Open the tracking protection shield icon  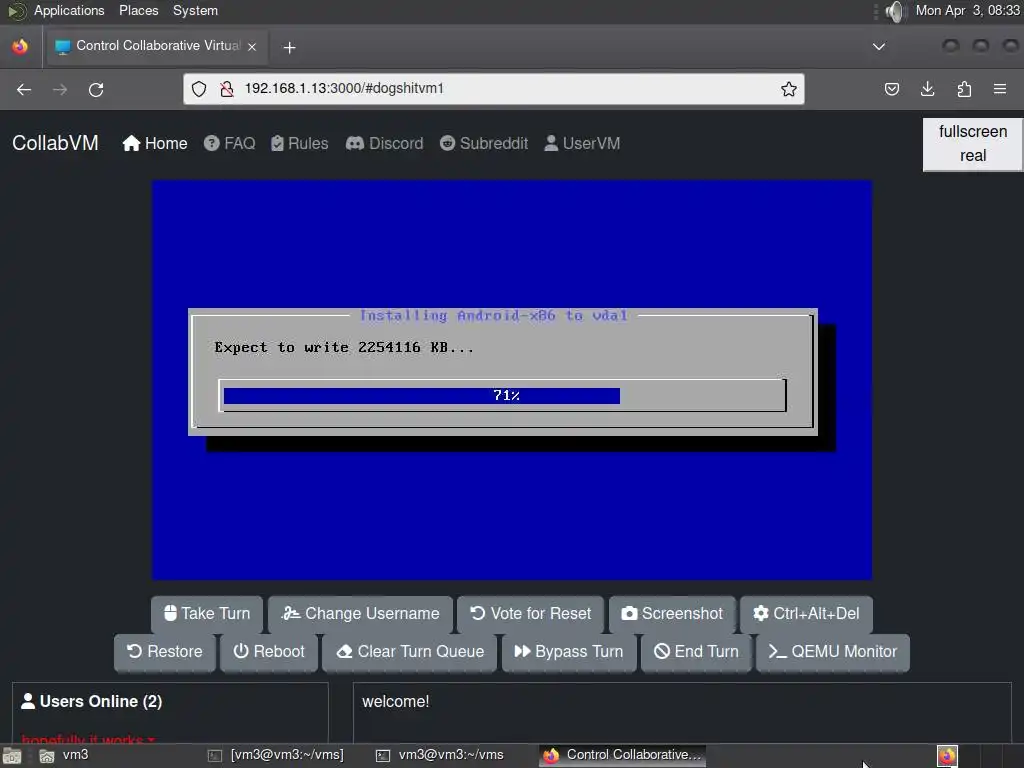tap(199, 89)
